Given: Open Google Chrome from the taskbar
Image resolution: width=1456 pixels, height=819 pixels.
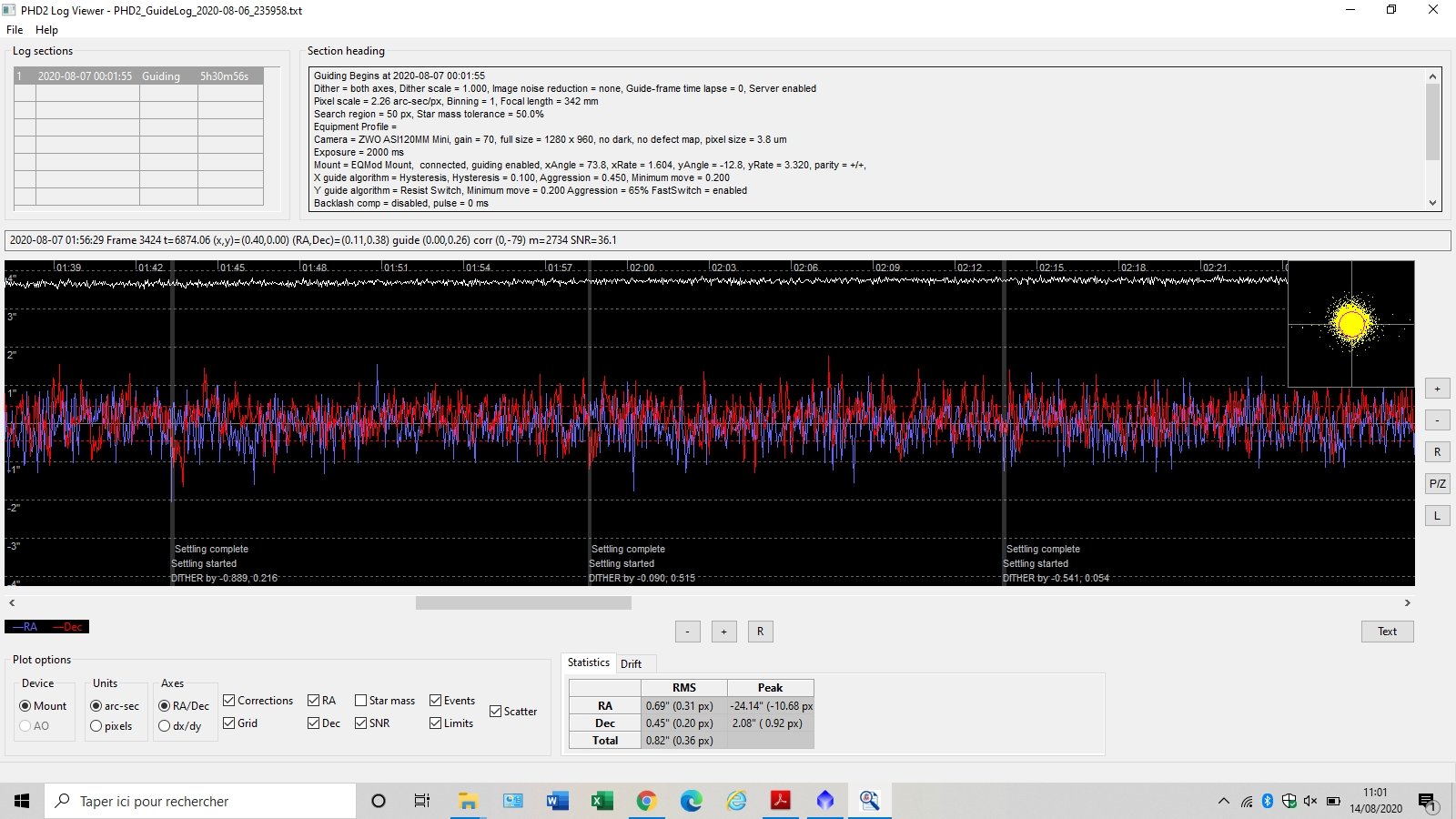Looking at the screenshot, I should click(646, 801).
